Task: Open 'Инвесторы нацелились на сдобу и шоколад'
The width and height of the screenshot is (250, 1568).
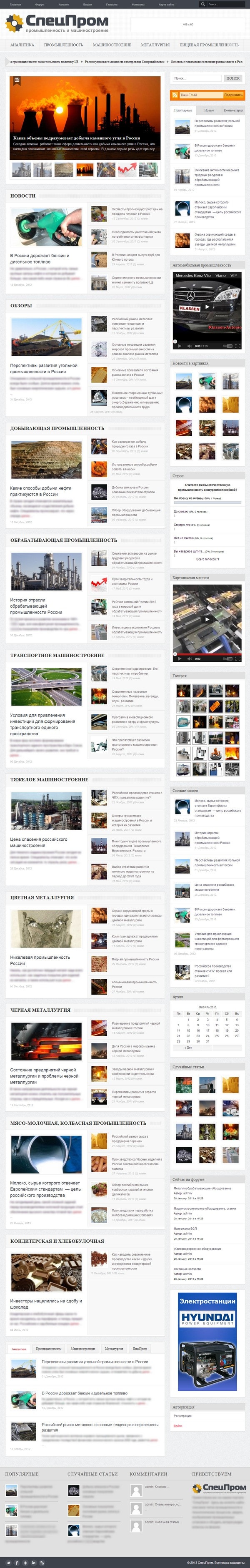Action: pyautogui.click(x=45, y=1303)
